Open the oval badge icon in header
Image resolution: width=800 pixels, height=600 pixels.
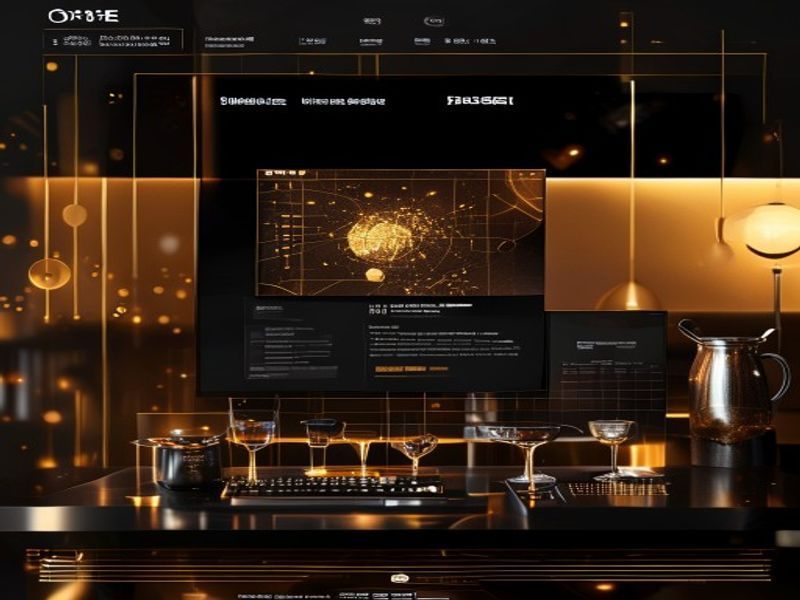coord(434,21)
